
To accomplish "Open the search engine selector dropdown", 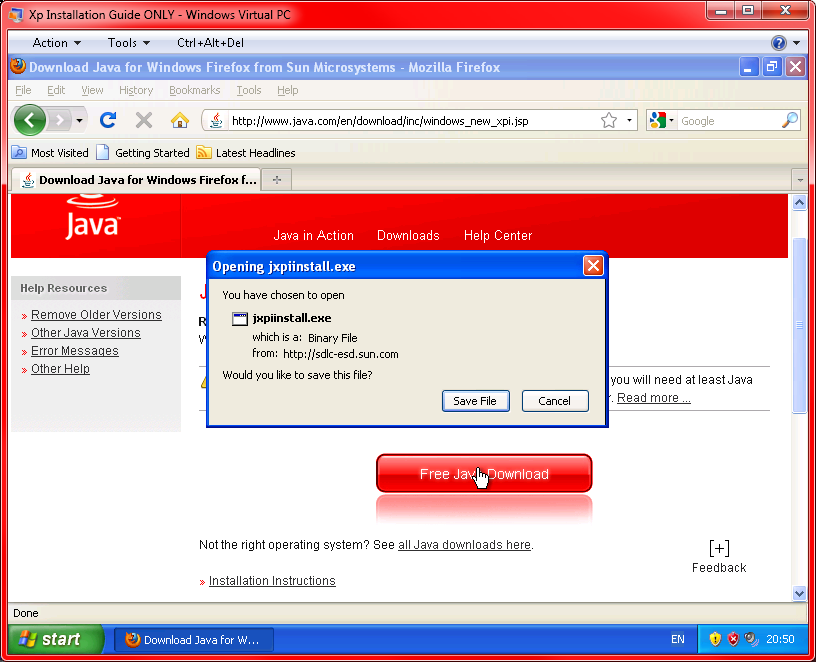I will tap(662, 121).
